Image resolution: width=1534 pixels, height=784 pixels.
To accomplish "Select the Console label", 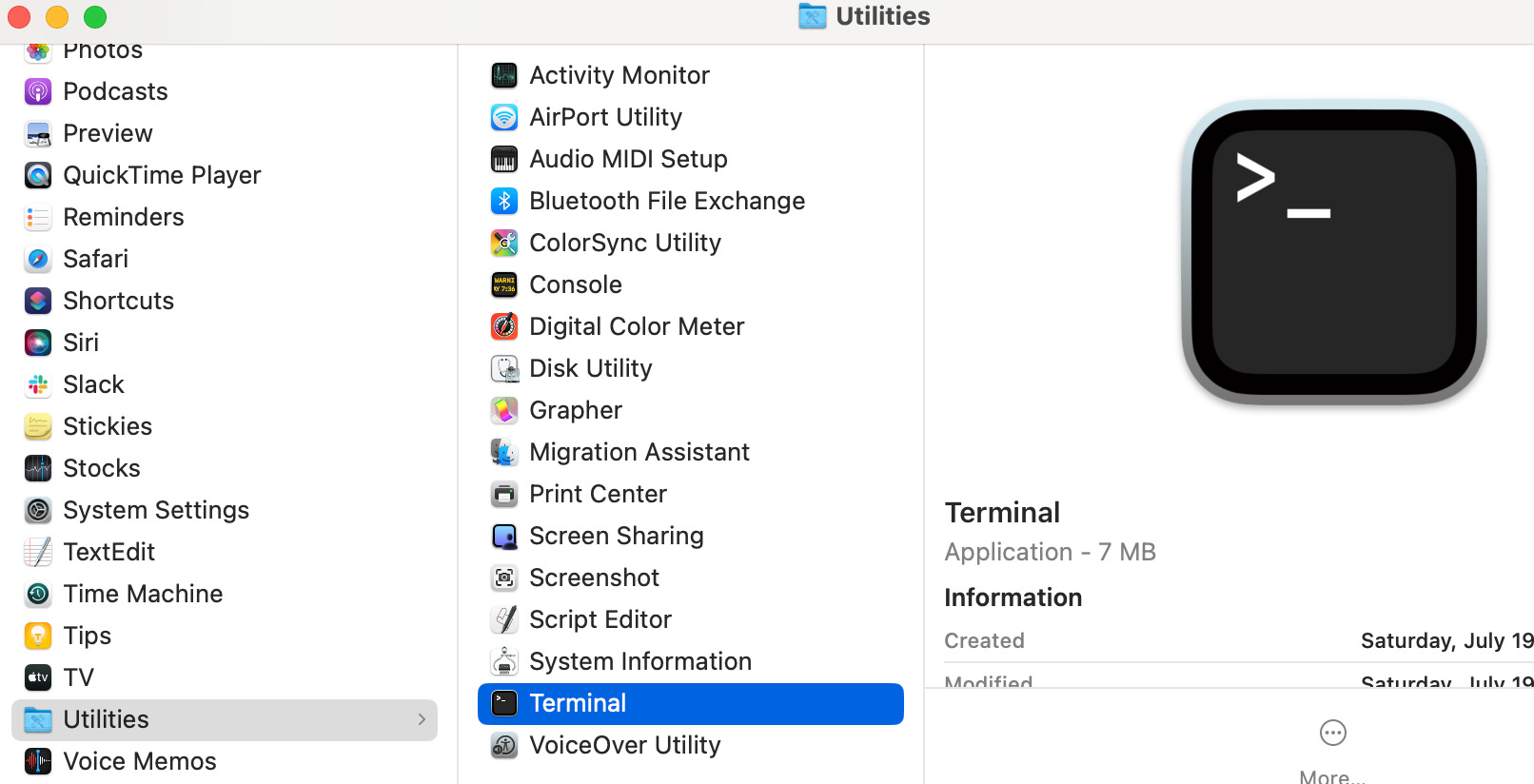I will [576, 284].
